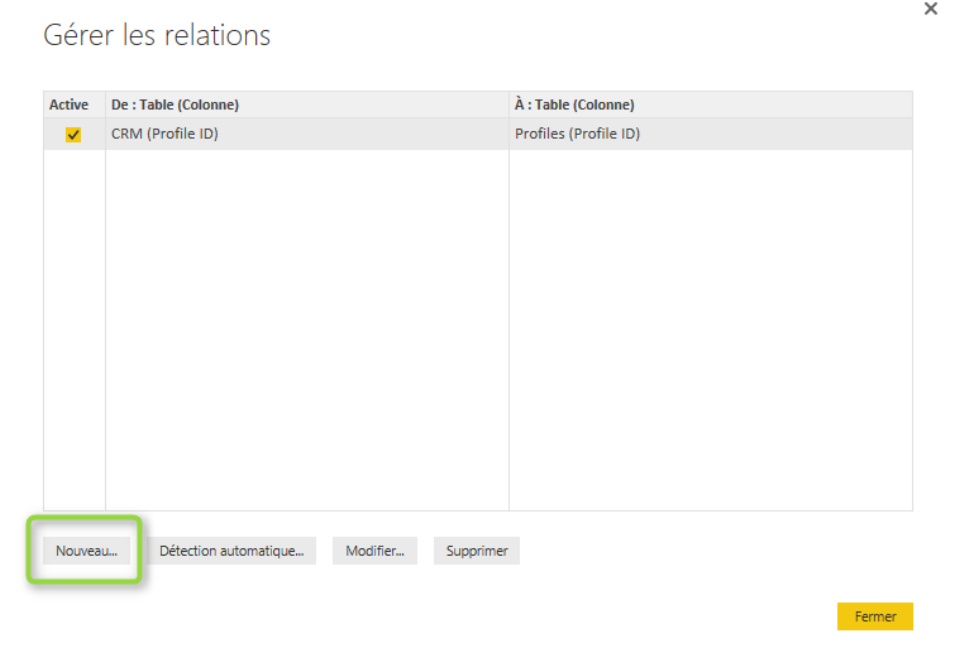This screenshot has height=649, width=961.
Task: Select the Profiles (Profile ID) cell
Action: click(x=578, y=134)
